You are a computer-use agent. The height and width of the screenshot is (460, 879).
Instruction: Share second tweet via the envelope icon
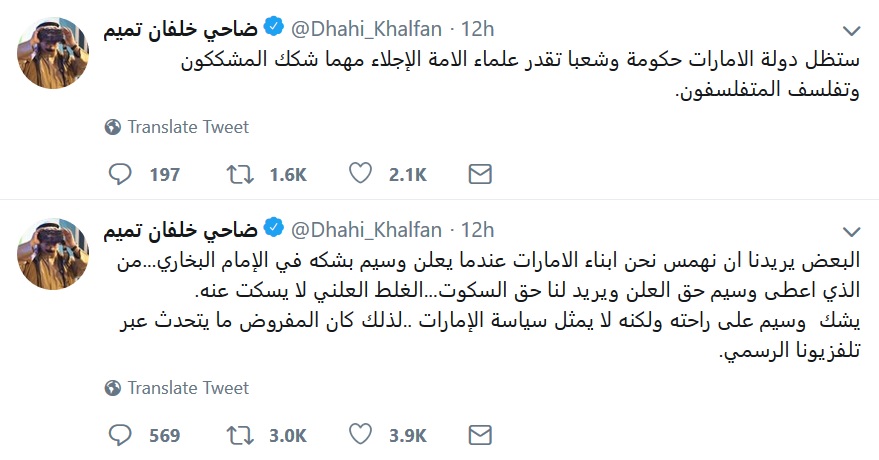point(480,435)
